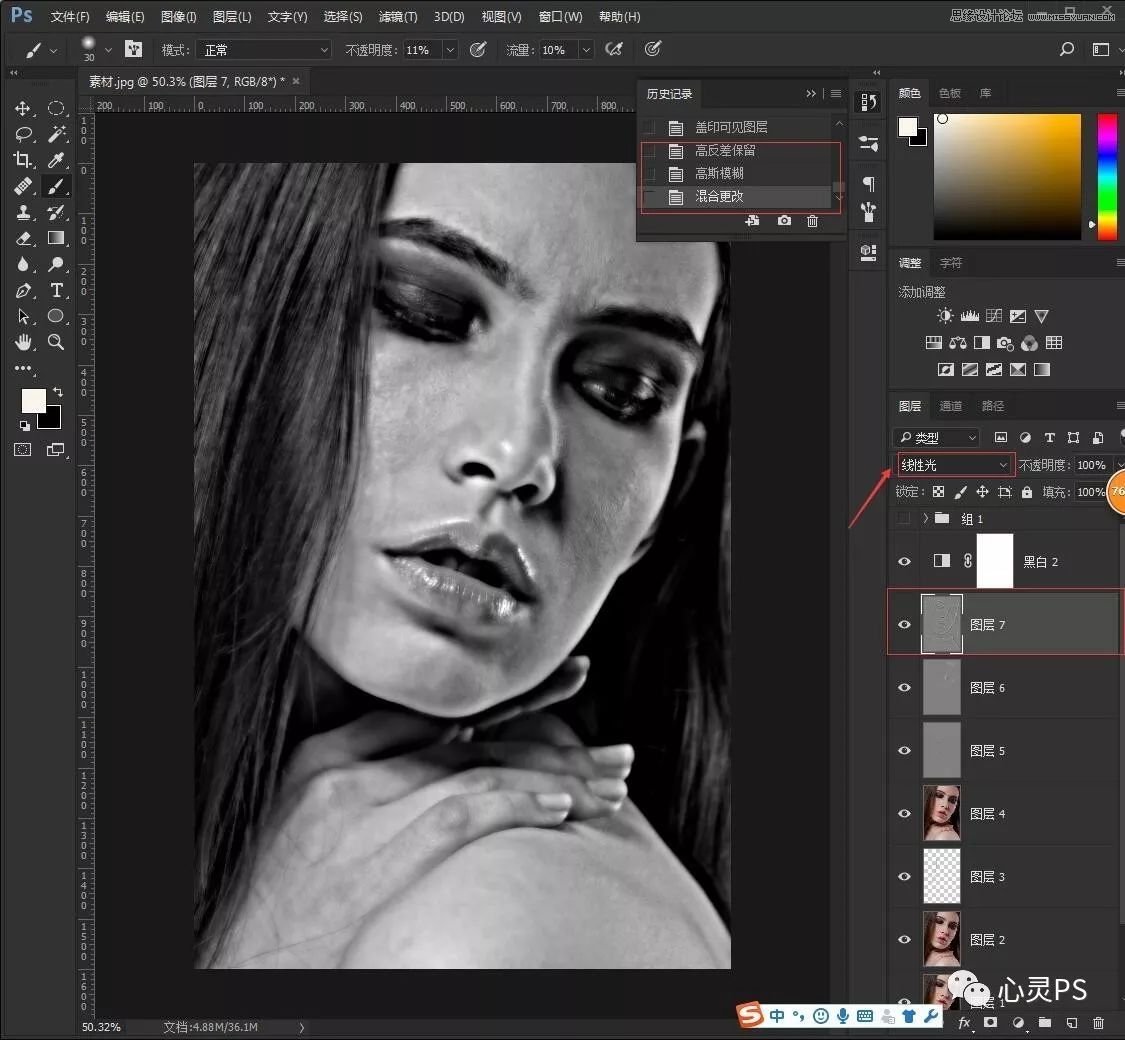Click the delete layer trash icon

point(1098,1023)
